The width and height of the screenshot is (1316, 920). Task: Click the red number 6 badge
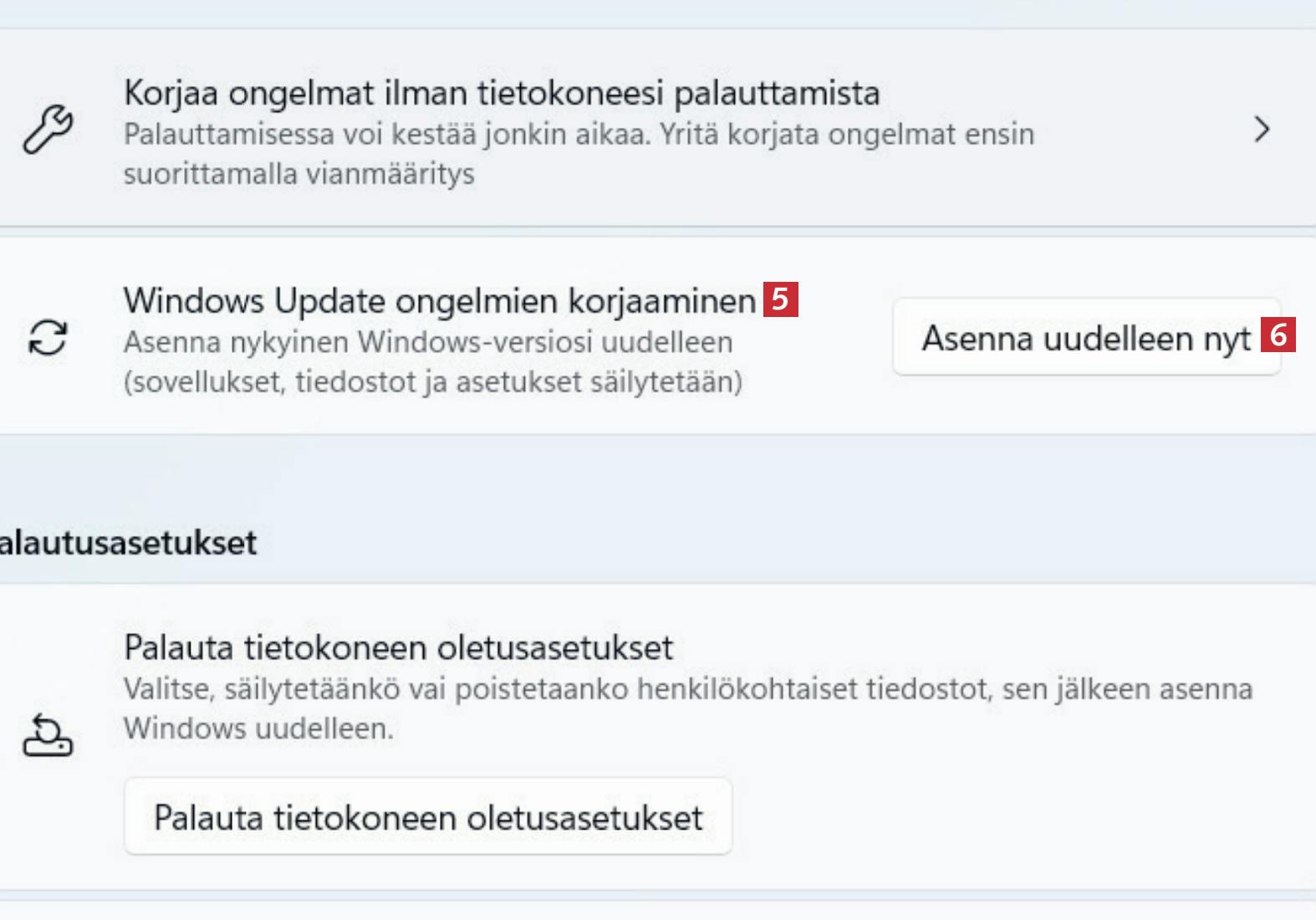click(1278, 335)
